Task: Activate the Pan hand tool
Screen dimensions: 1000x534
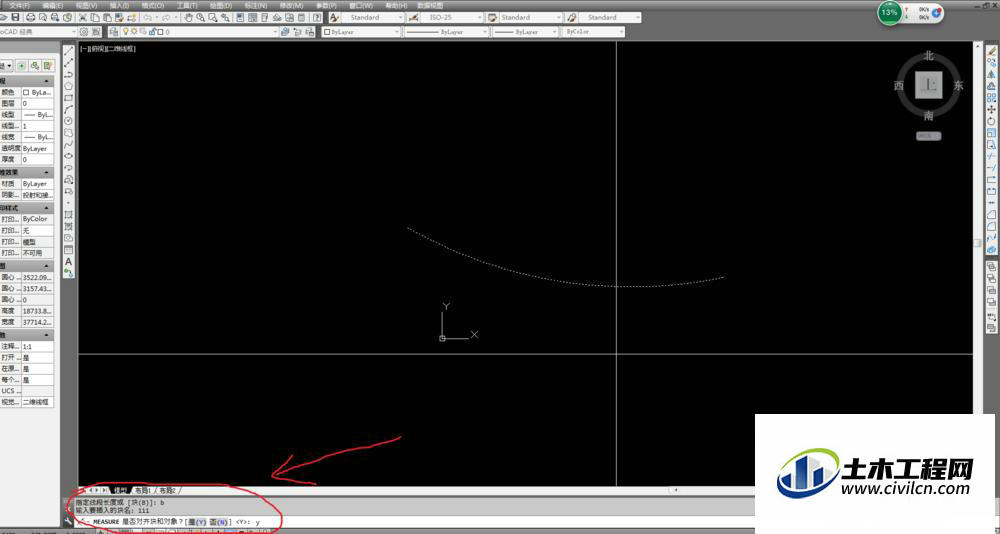Action: tap(189, 17)
